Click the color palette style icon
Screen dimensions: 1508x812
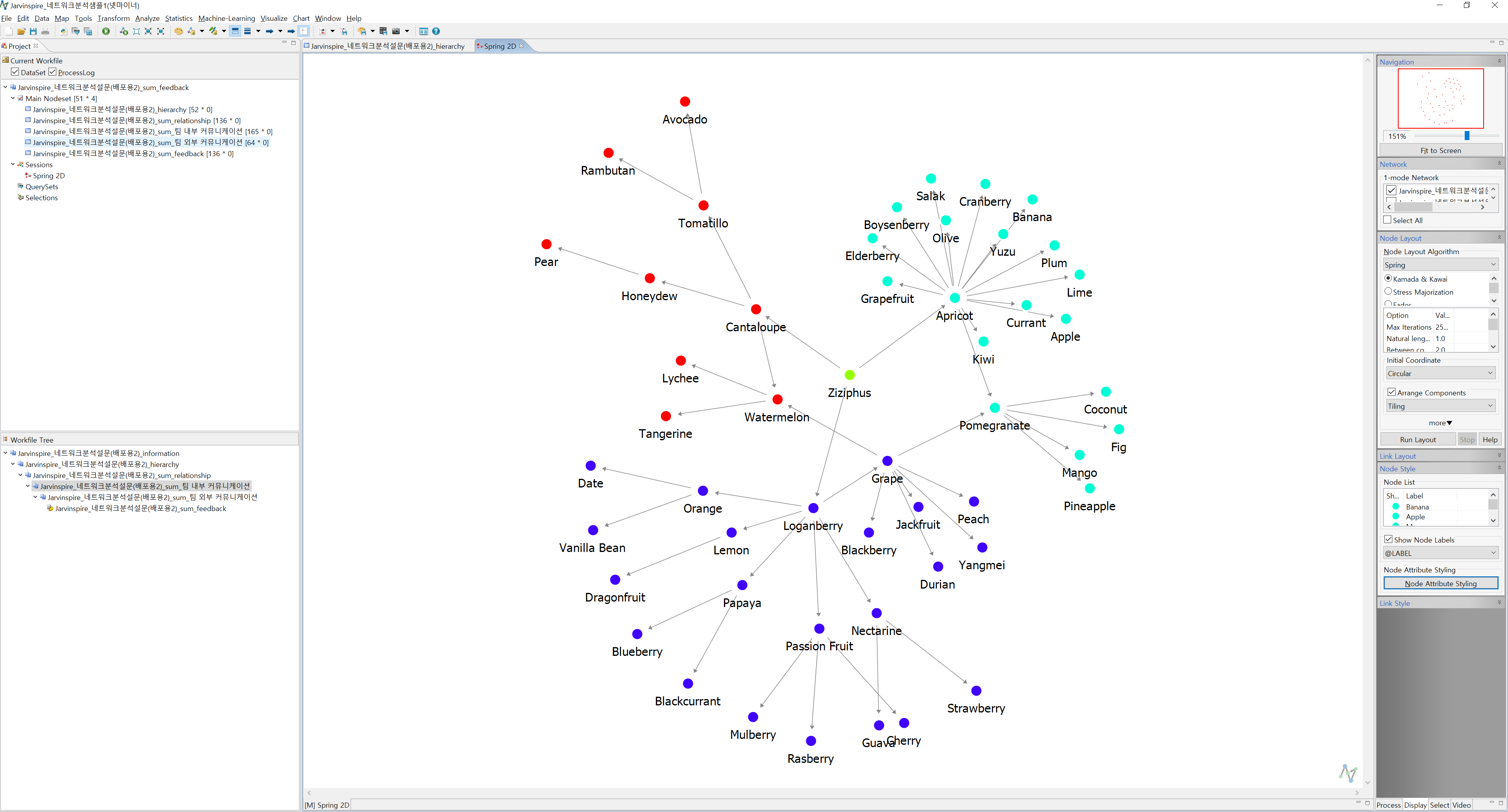point(179,31)
